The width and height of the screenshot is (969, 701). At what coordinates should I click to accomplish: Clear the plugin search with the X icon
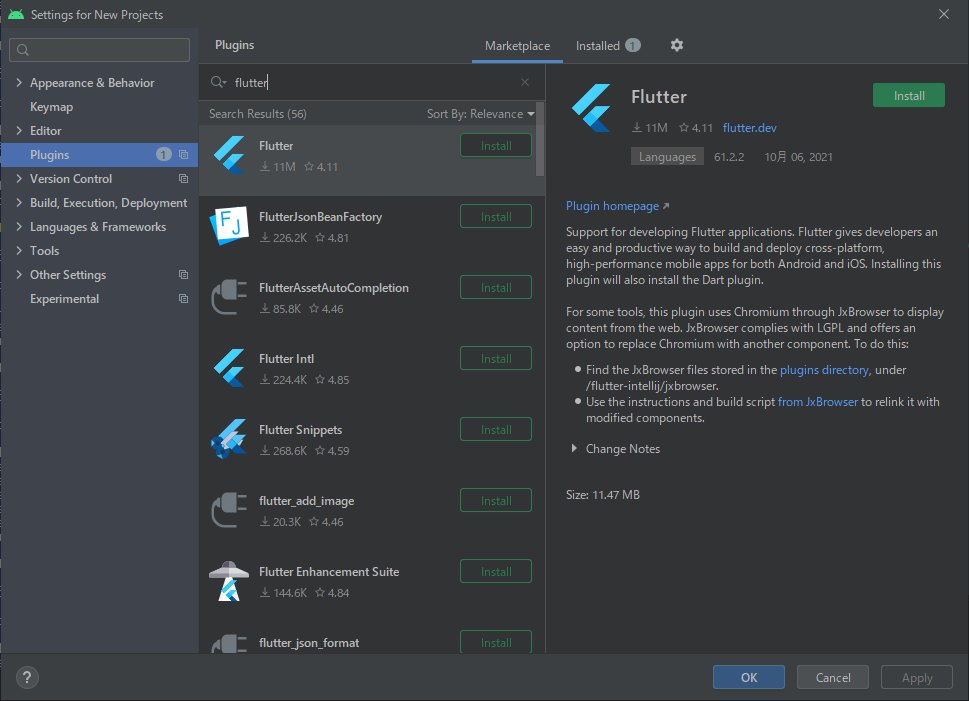pos(525,82)
